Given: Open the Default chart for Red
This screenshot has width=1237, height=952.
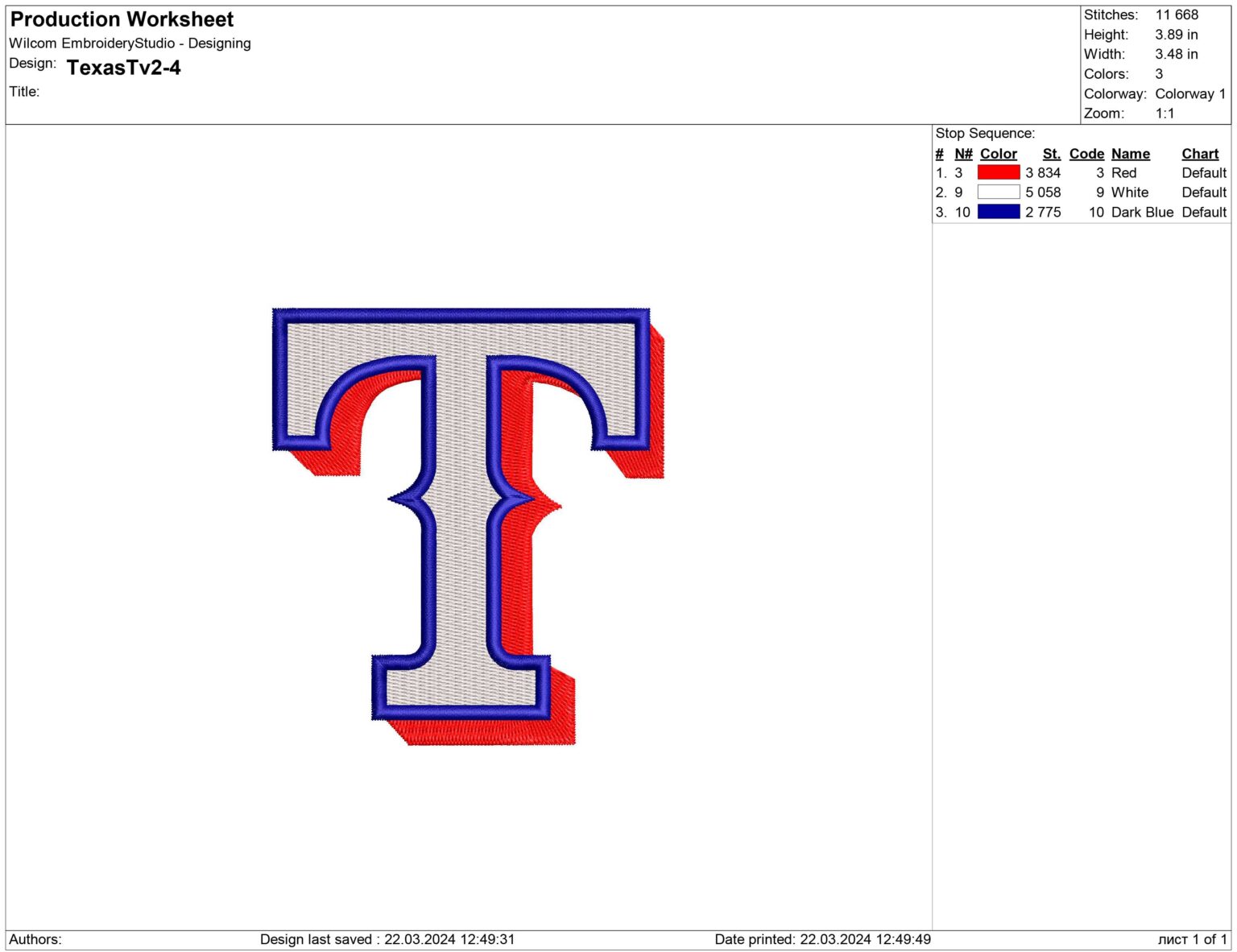Looking at the screenshot, I should [1203, 172].
